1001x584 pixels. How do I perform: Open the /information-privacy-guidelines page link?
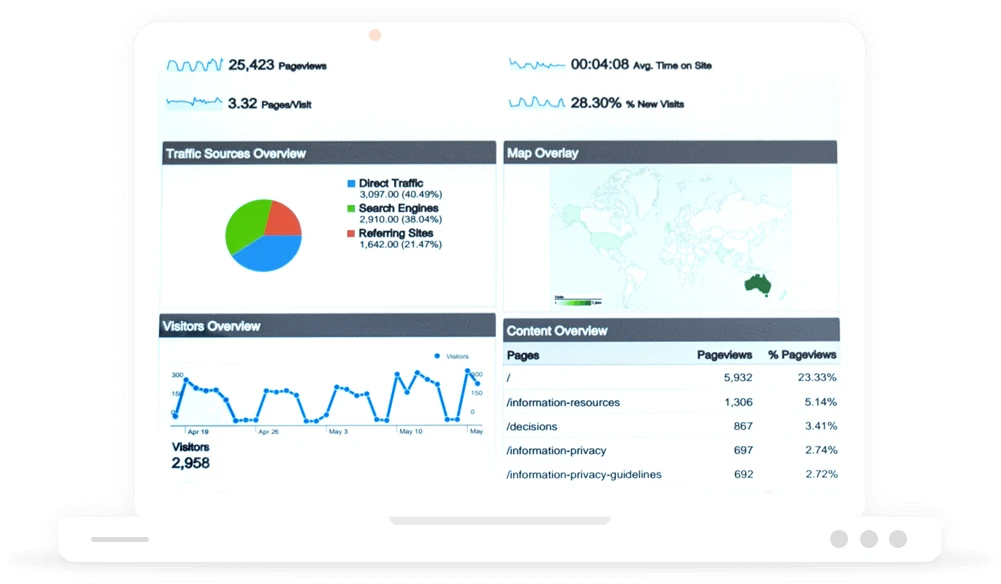[584, 474]
